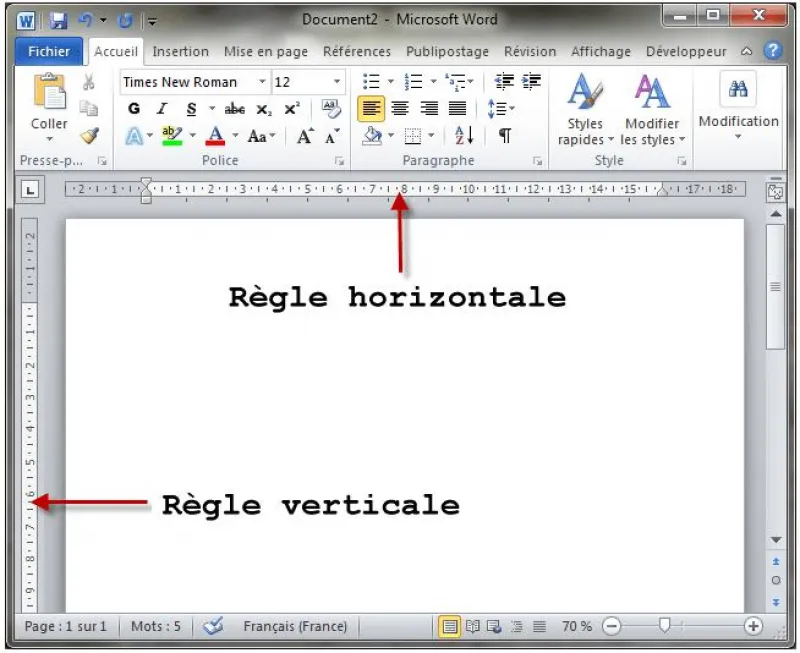Switch to the Insertion tab

tap(181, 52)
